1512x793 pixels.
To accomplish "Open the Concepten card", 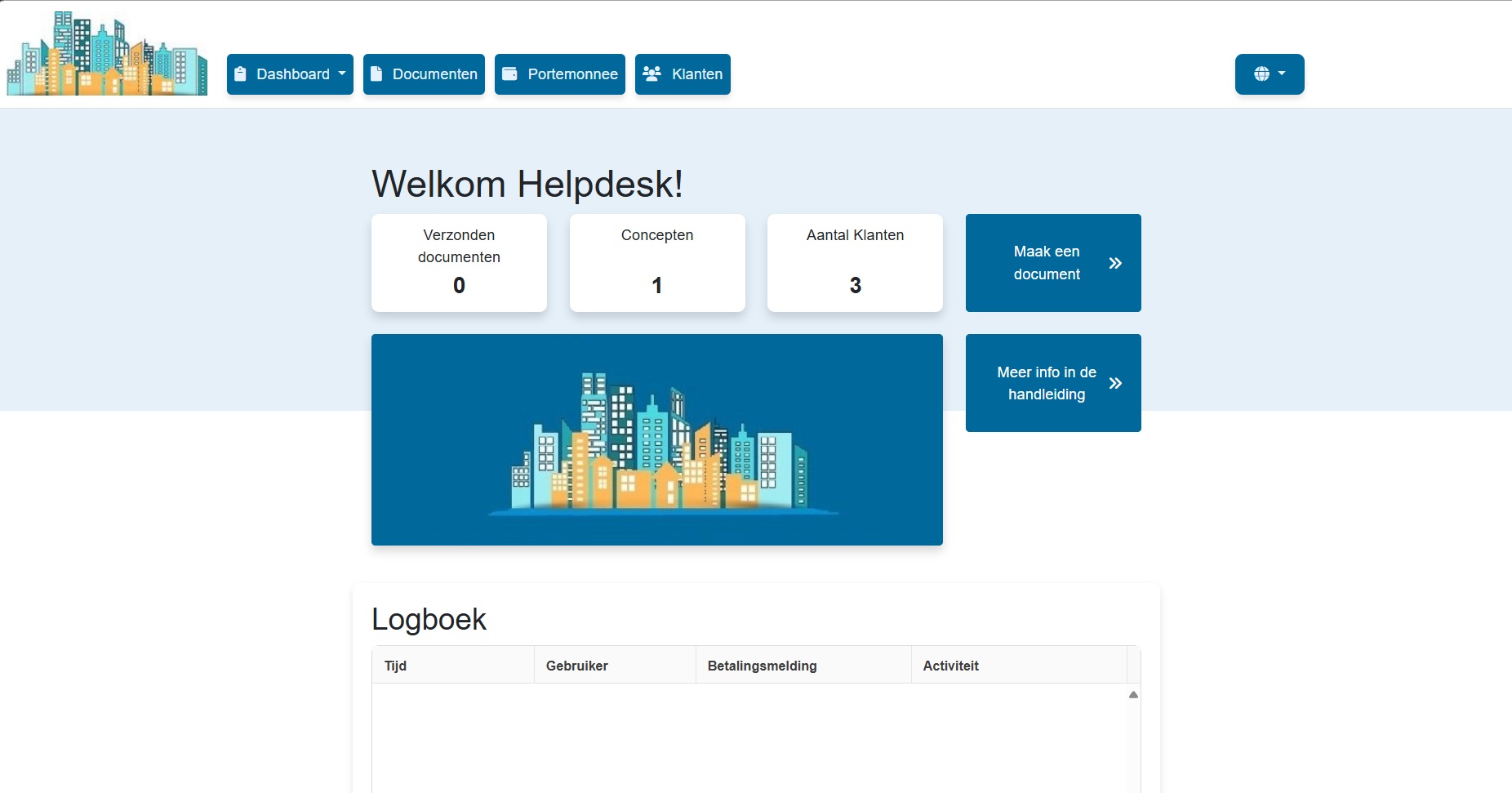I will point(657,263).
